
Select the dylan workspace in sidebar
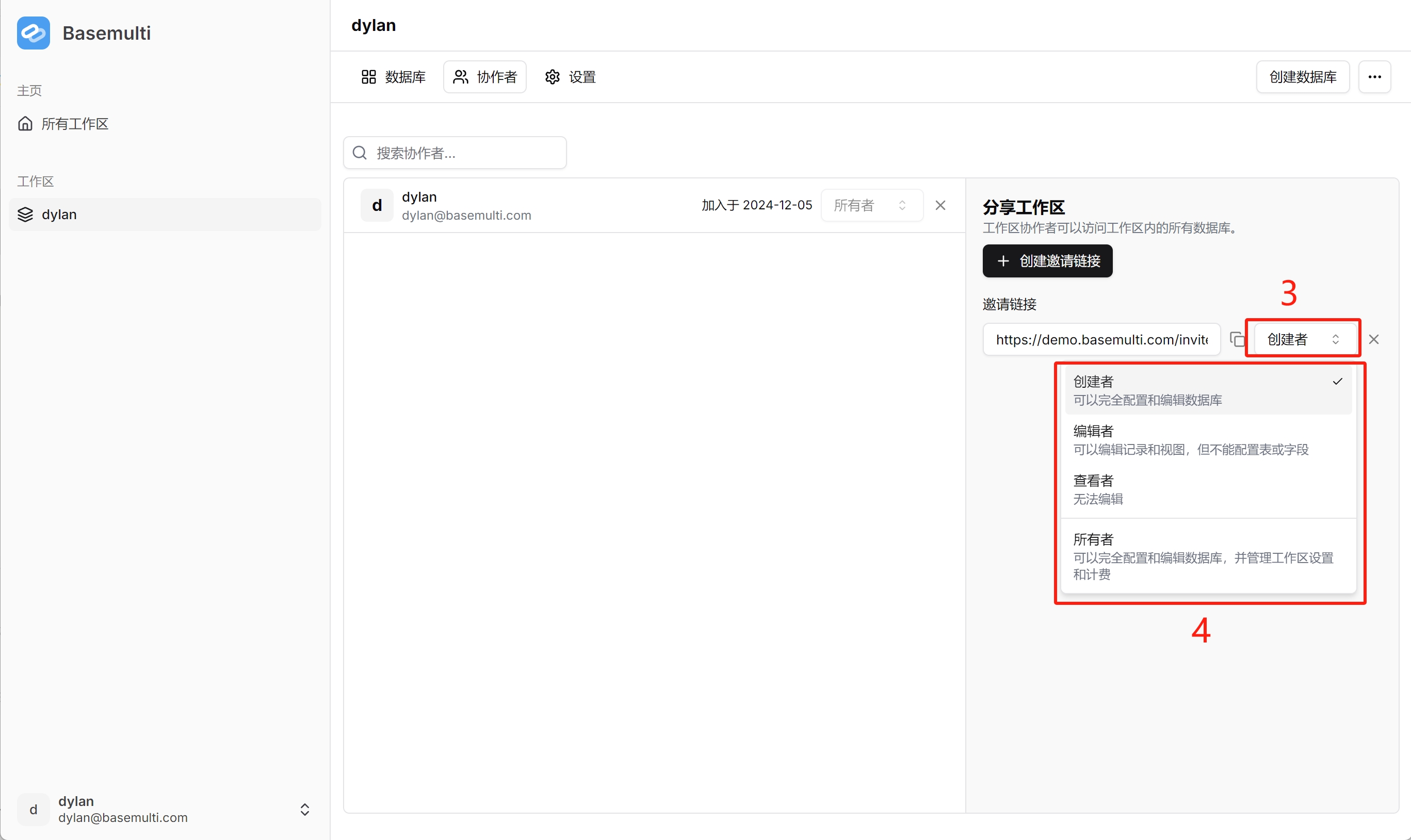point(165,215)
